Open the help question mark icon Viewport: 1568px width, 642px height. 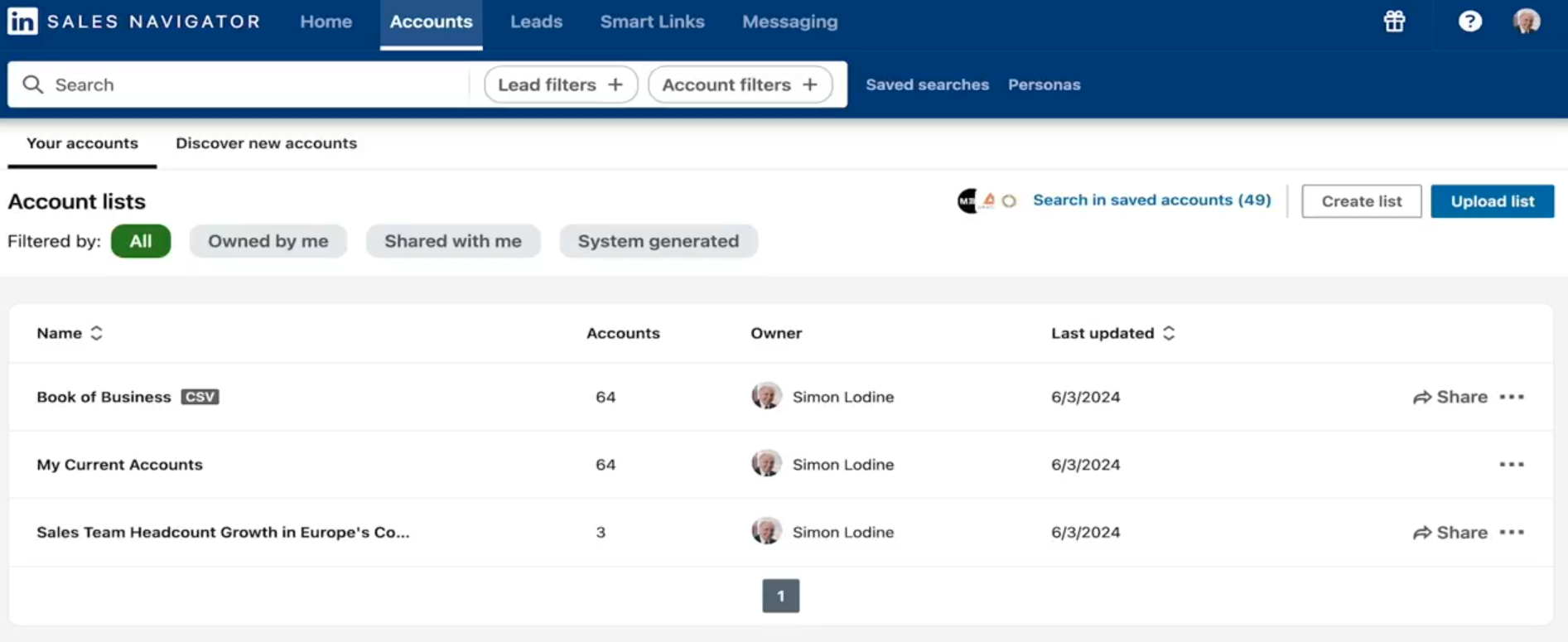coord(1469,22)
